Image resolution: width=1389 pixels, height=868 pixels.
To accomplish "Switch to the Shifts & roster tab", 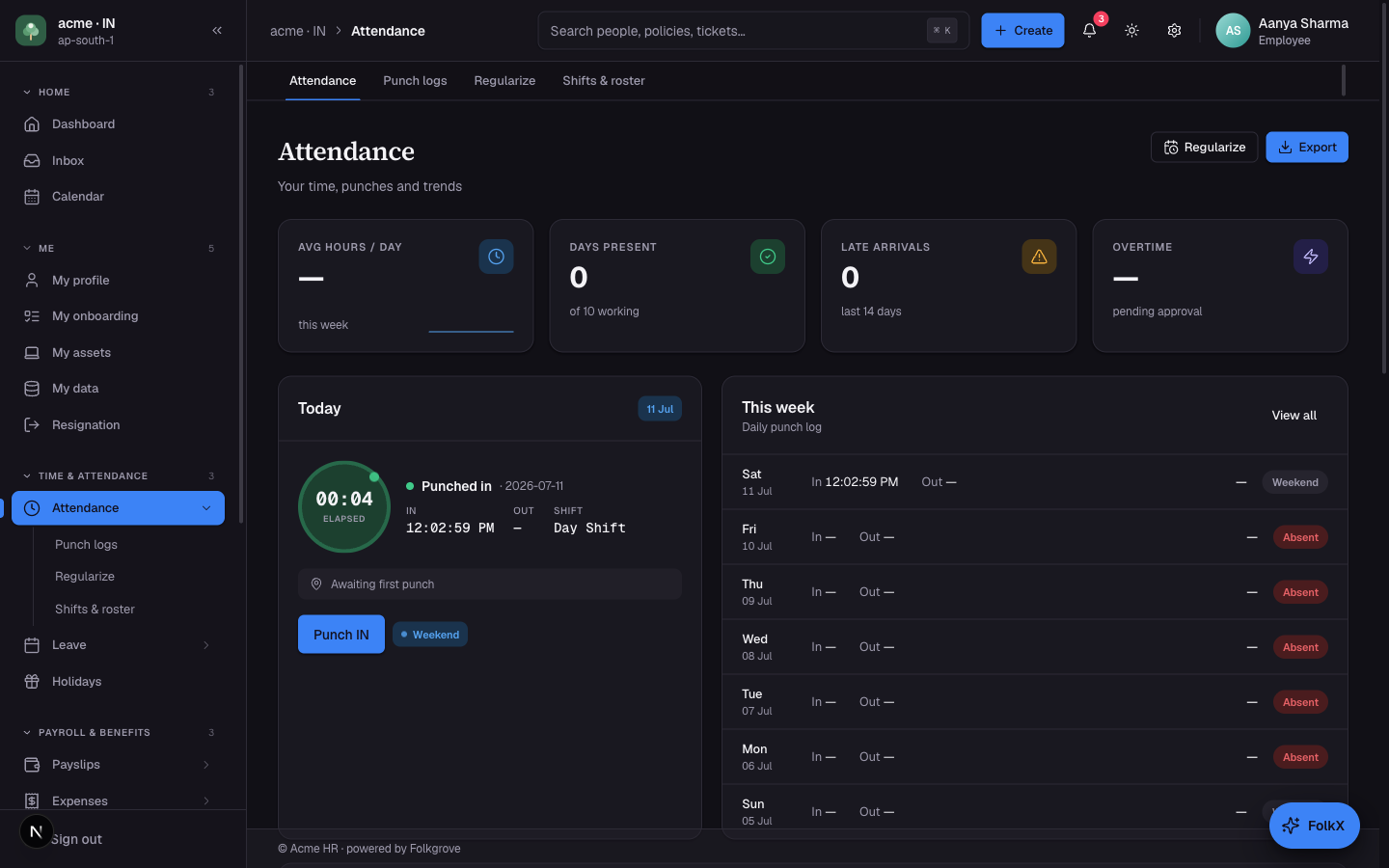I will click(604, 81).
